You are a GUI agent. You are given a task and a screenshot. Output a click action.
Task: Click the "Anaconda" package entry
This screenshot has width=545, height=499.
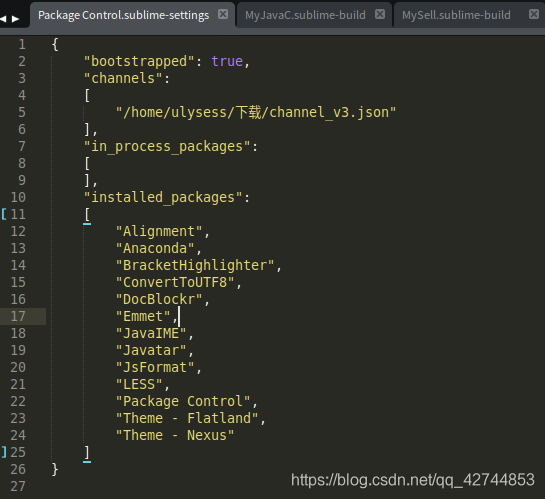155,248
